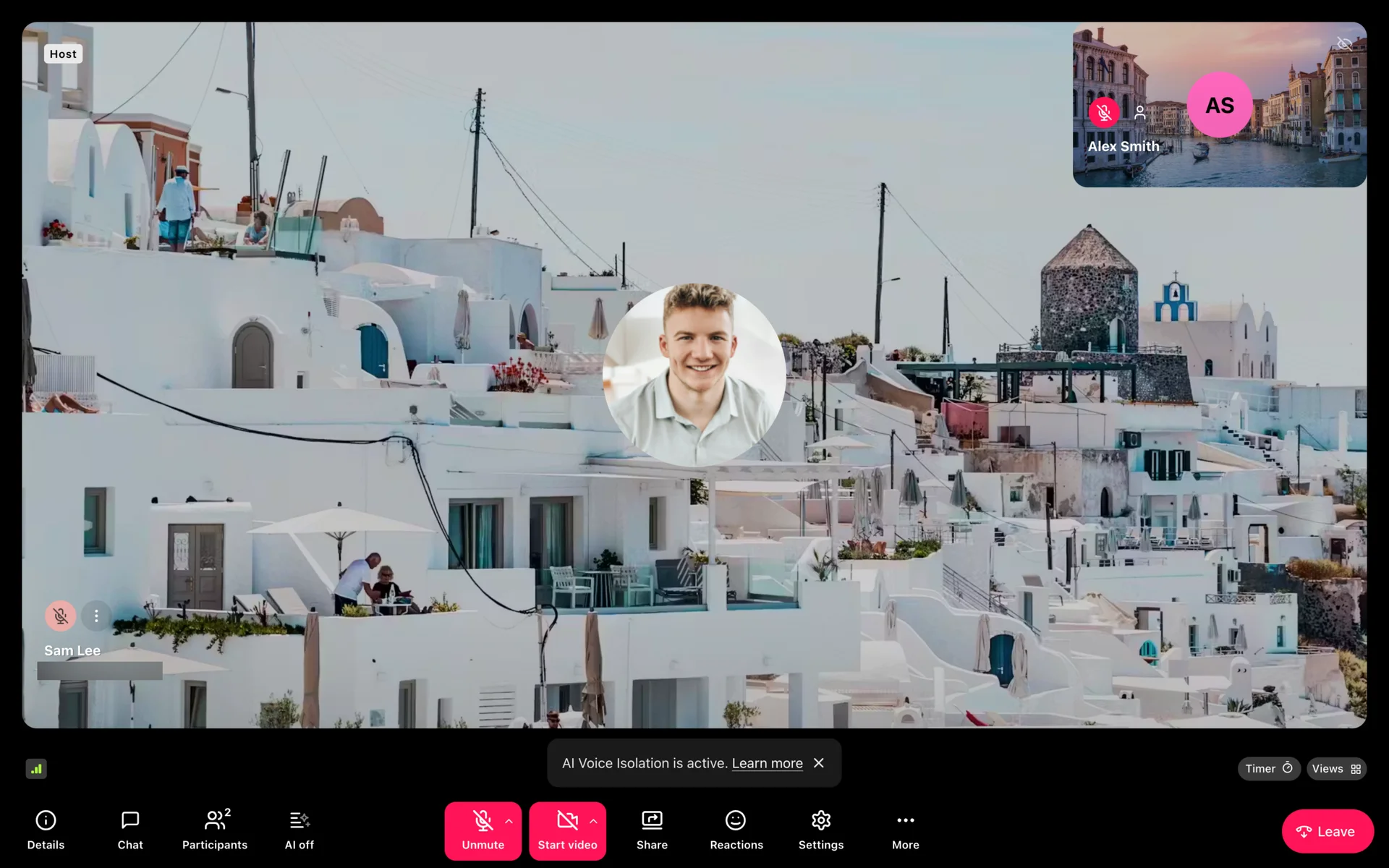Toggle hidden-eye icon on Alex Smith tile

[x=1344, y=44]
